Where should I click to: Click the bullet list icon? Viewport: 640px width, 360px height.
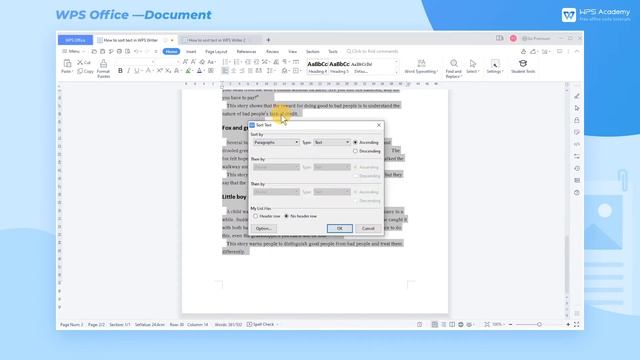225,62
